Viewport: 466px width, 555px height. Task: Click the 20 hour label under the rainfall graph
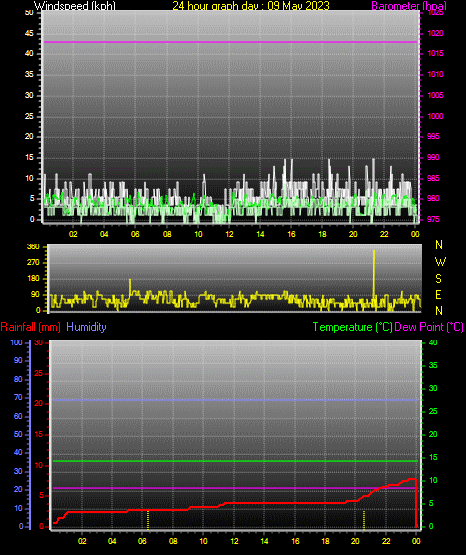coord(355,541)
